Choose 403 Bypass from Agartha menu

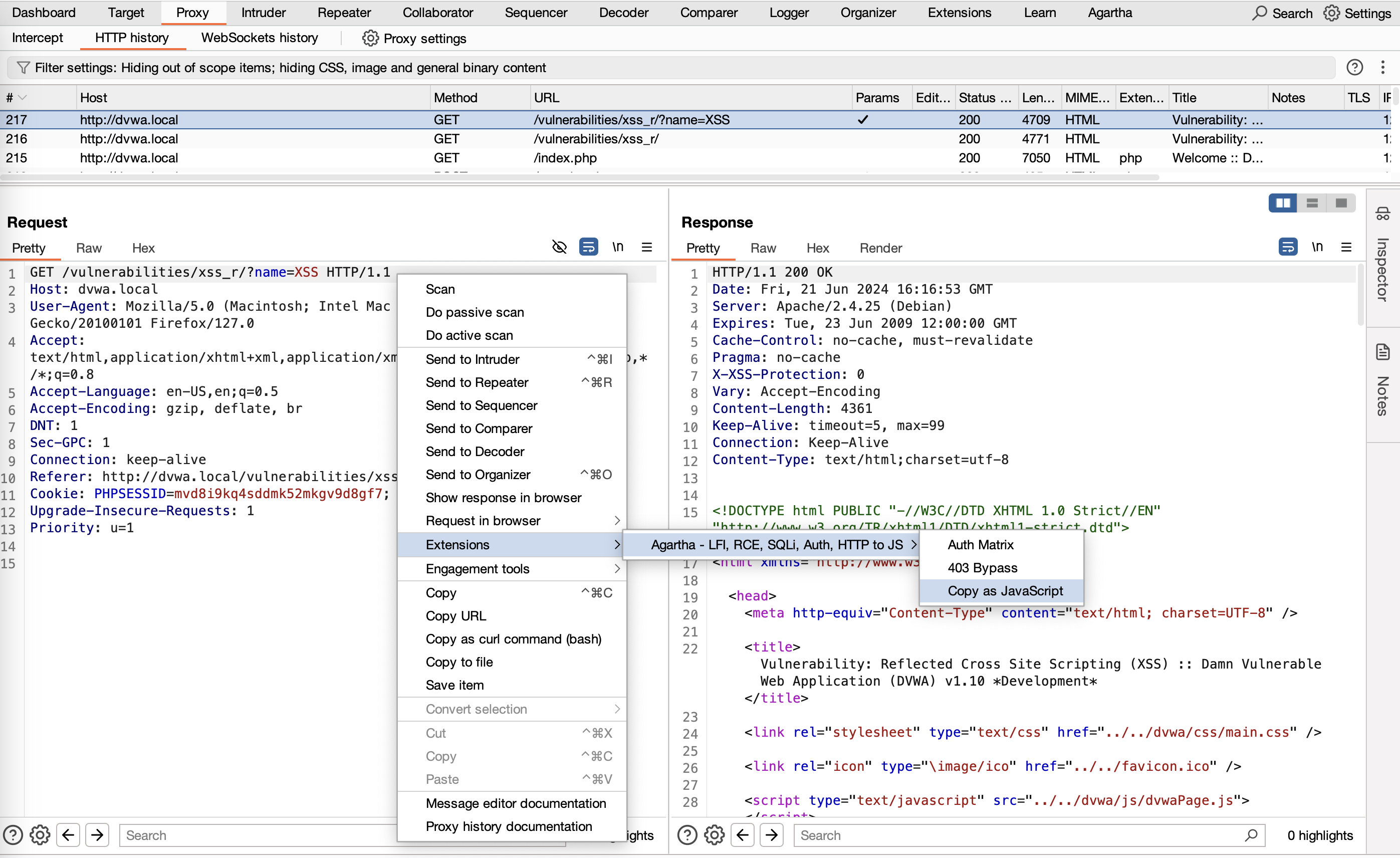(1002, 568)
